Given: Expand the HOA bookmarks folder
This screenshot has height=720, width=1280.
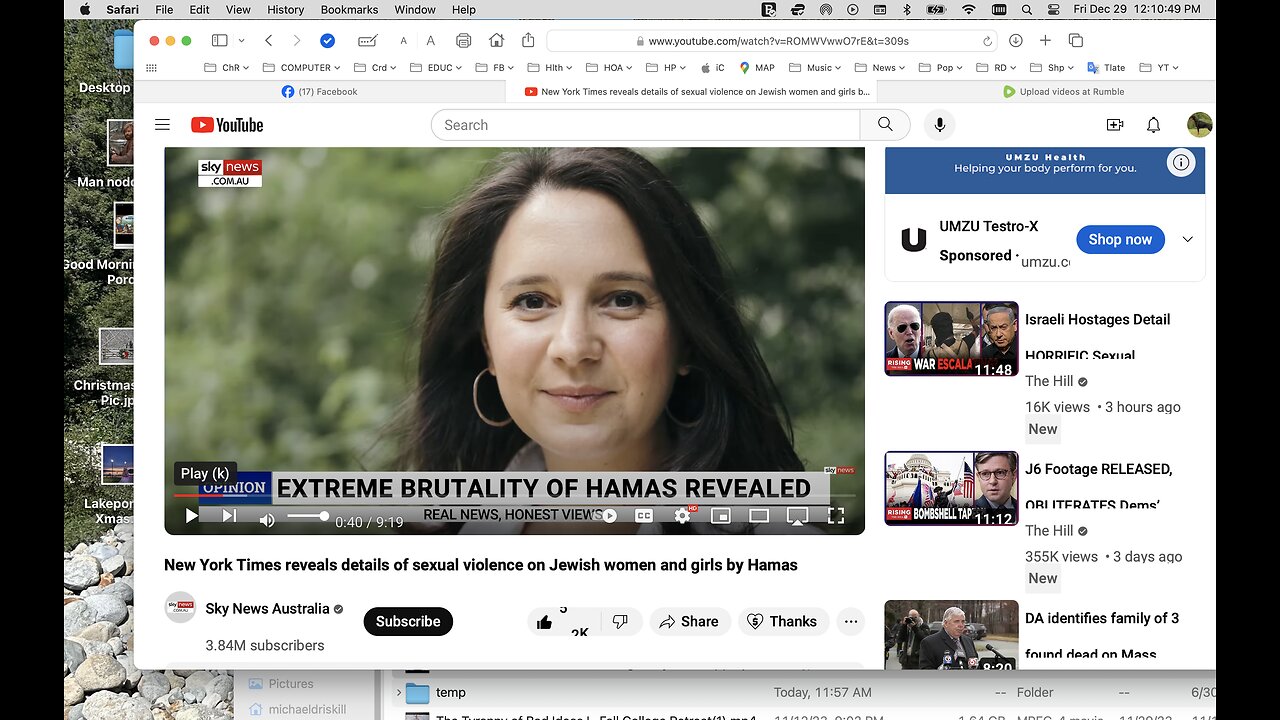Looking at the screenshot, I should click(609, 68).
